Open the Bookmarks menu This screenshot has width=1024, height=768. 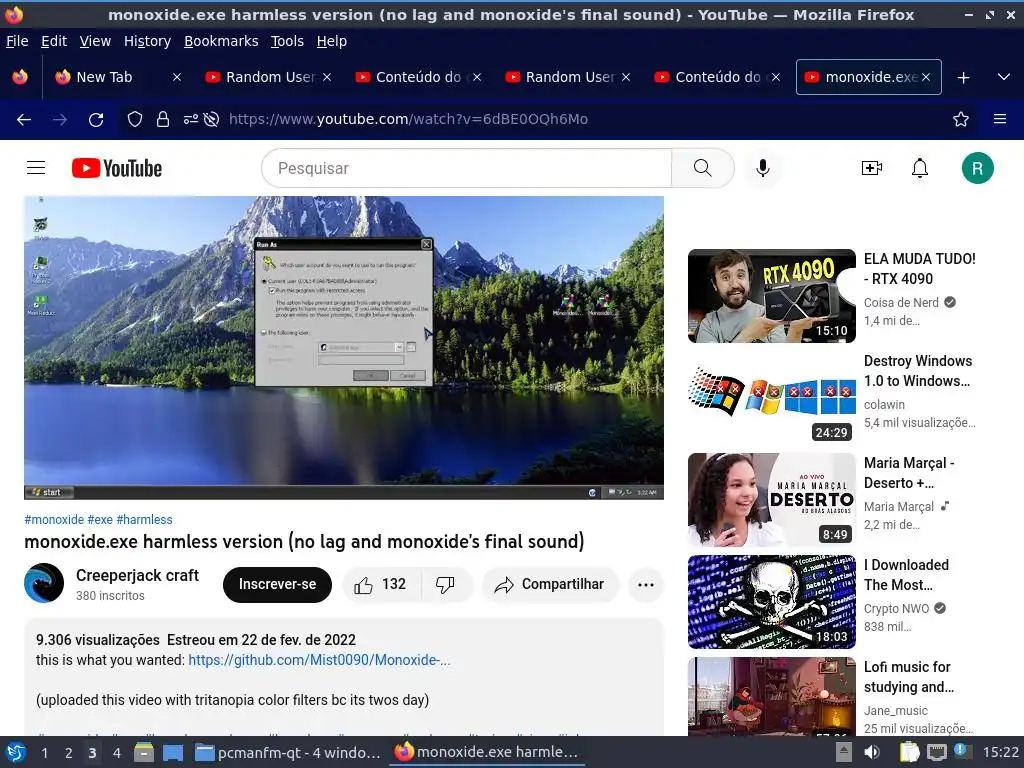(221, 41)
